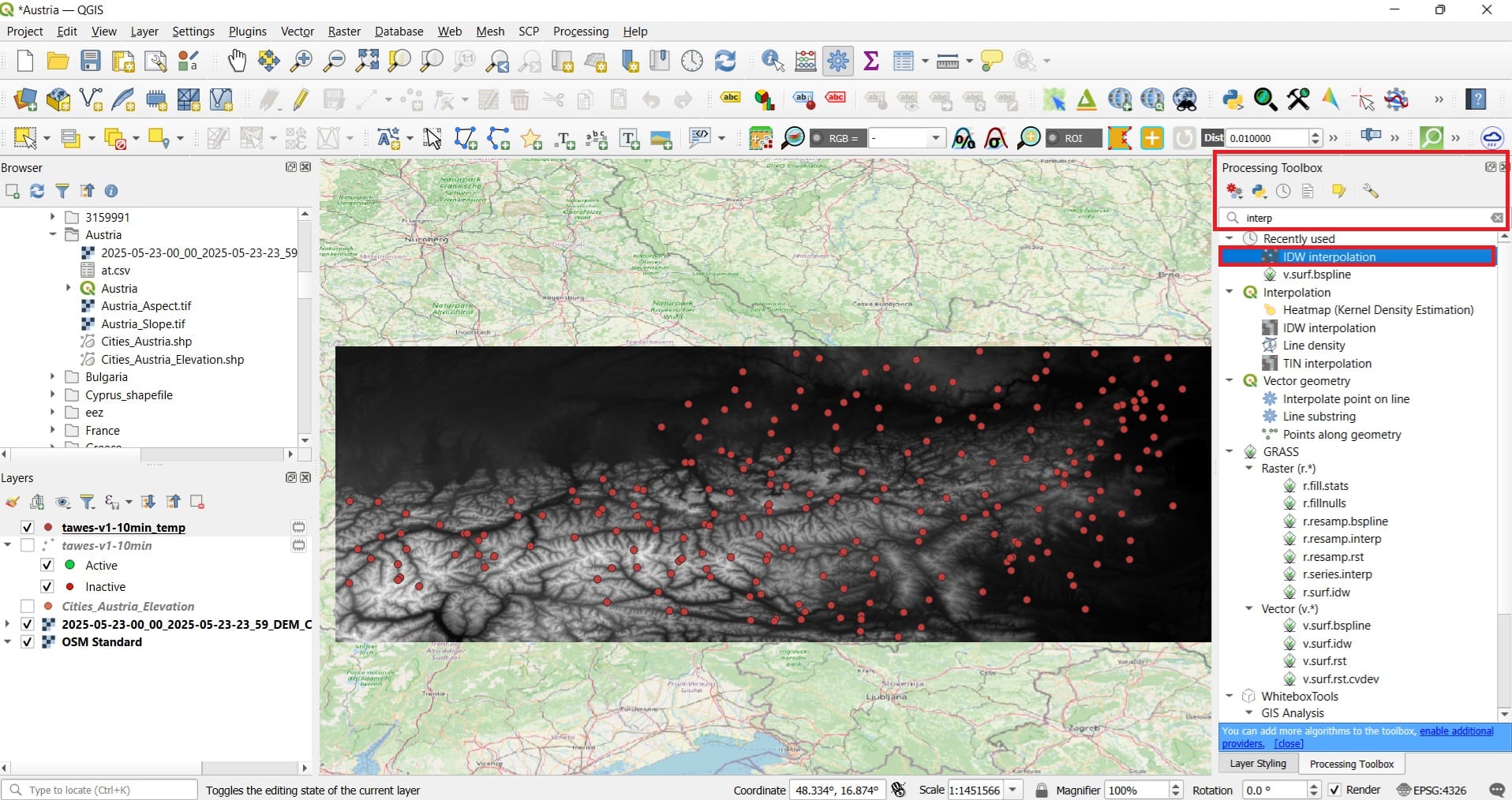Open the Vector menu
The image size is (1512, 800).
298,32
